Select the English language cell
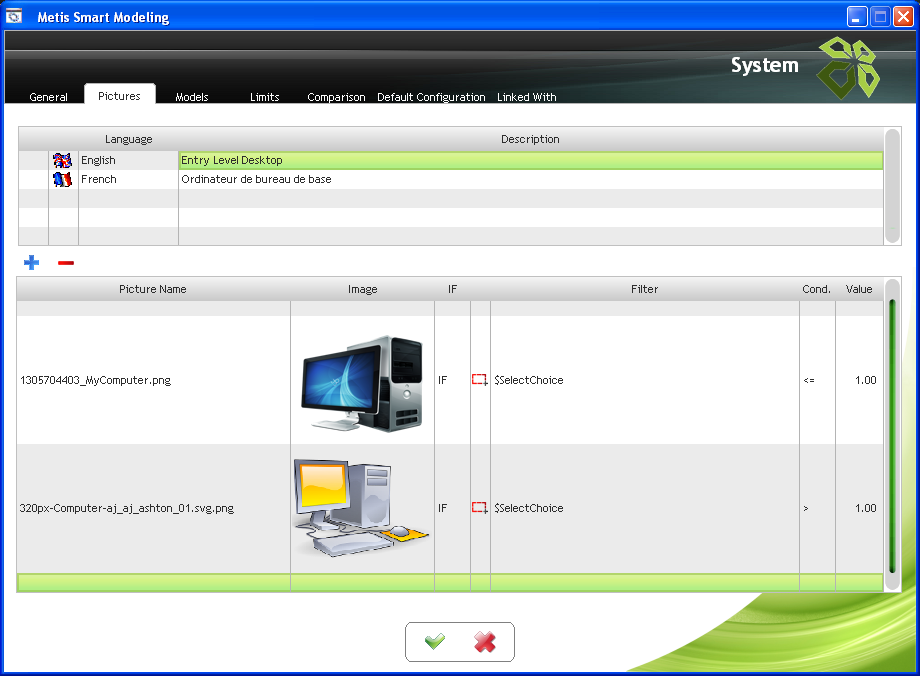The width and height of the screenshot is (920, 676). [128, 160]
